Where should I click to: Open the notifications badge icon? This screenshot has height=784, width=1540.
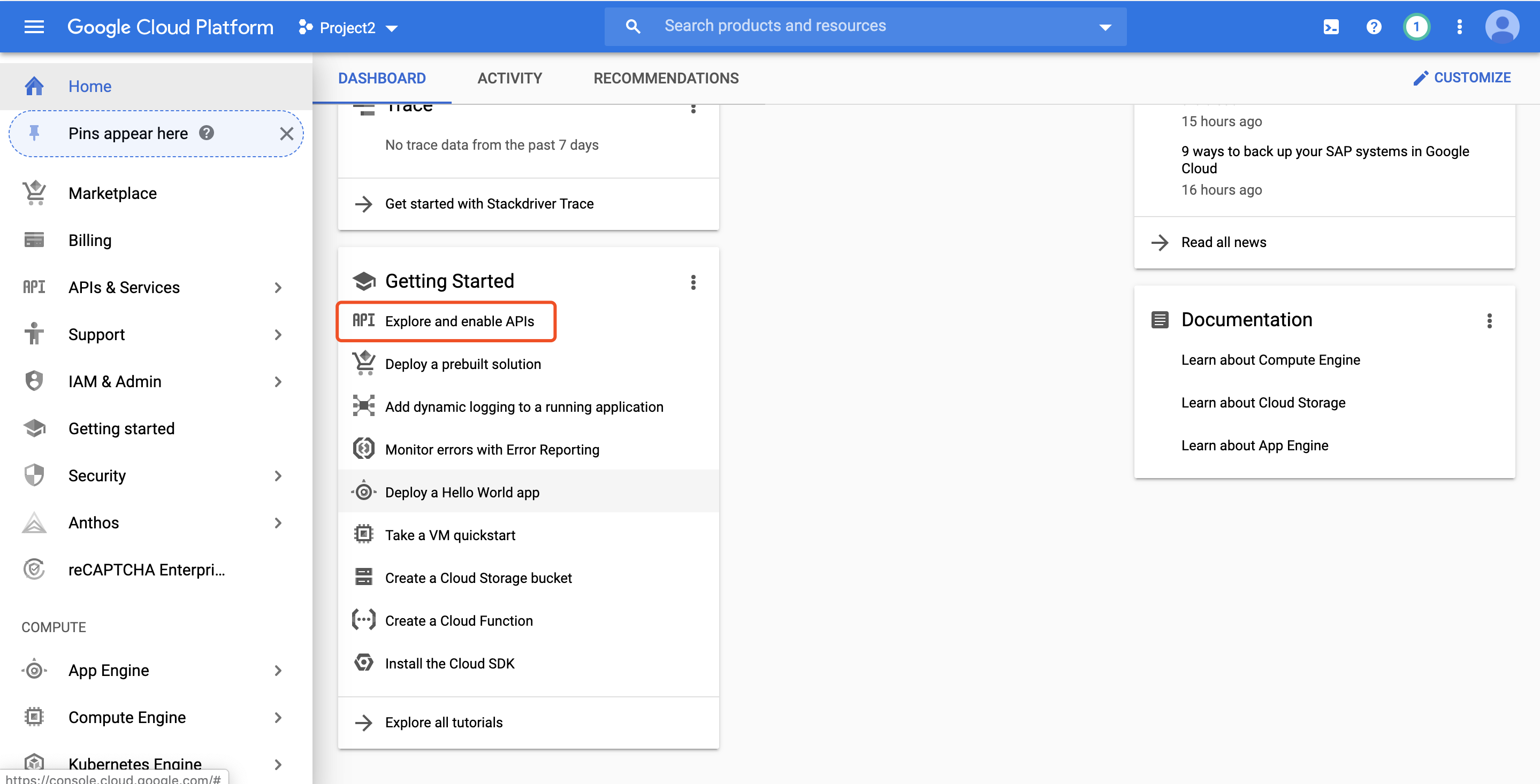click(1416, 27)
